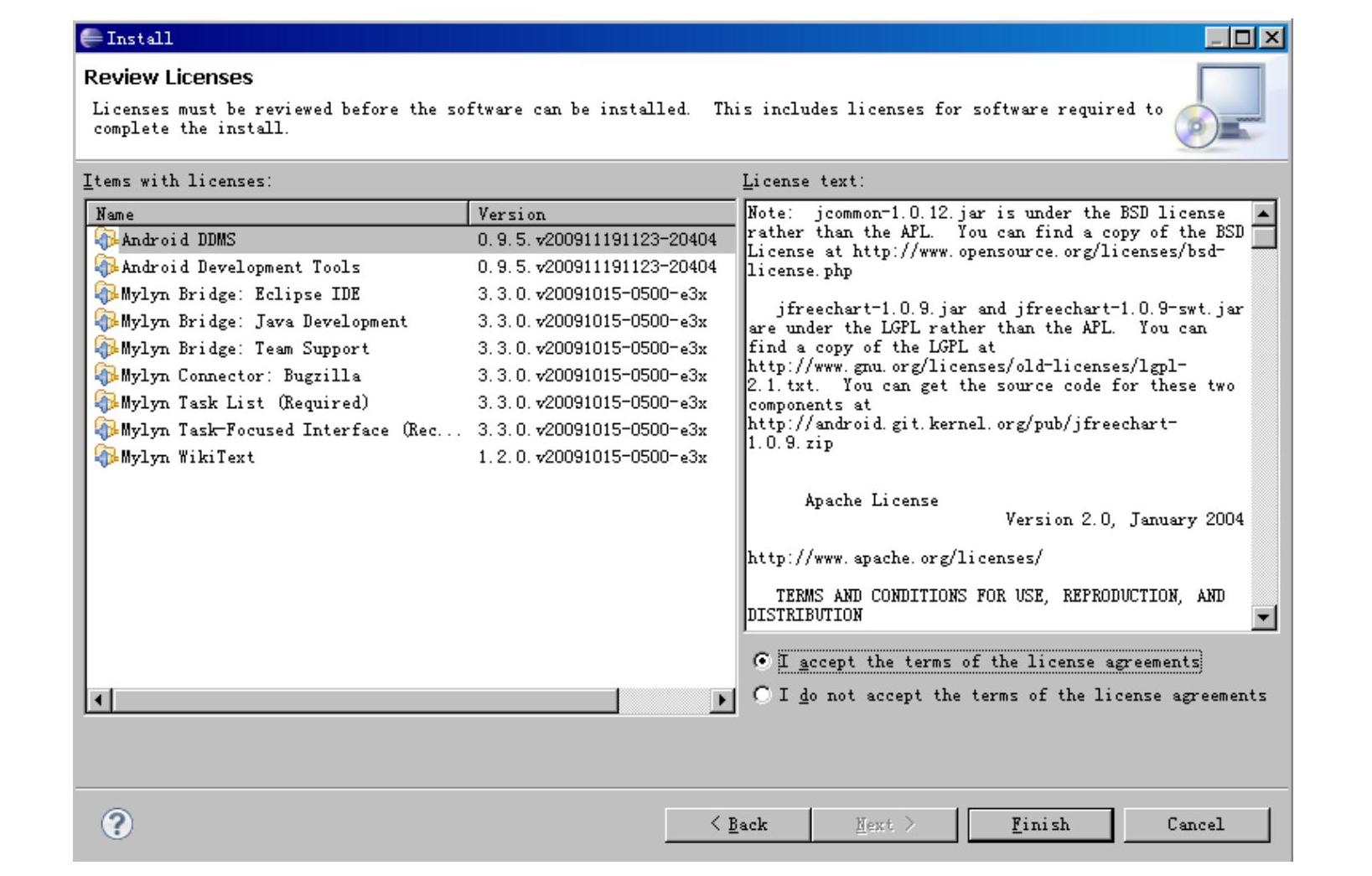The width and height of the screenshot is (1372, 876).
Task: Sort items by the Name column header
Action: point(277,214)
